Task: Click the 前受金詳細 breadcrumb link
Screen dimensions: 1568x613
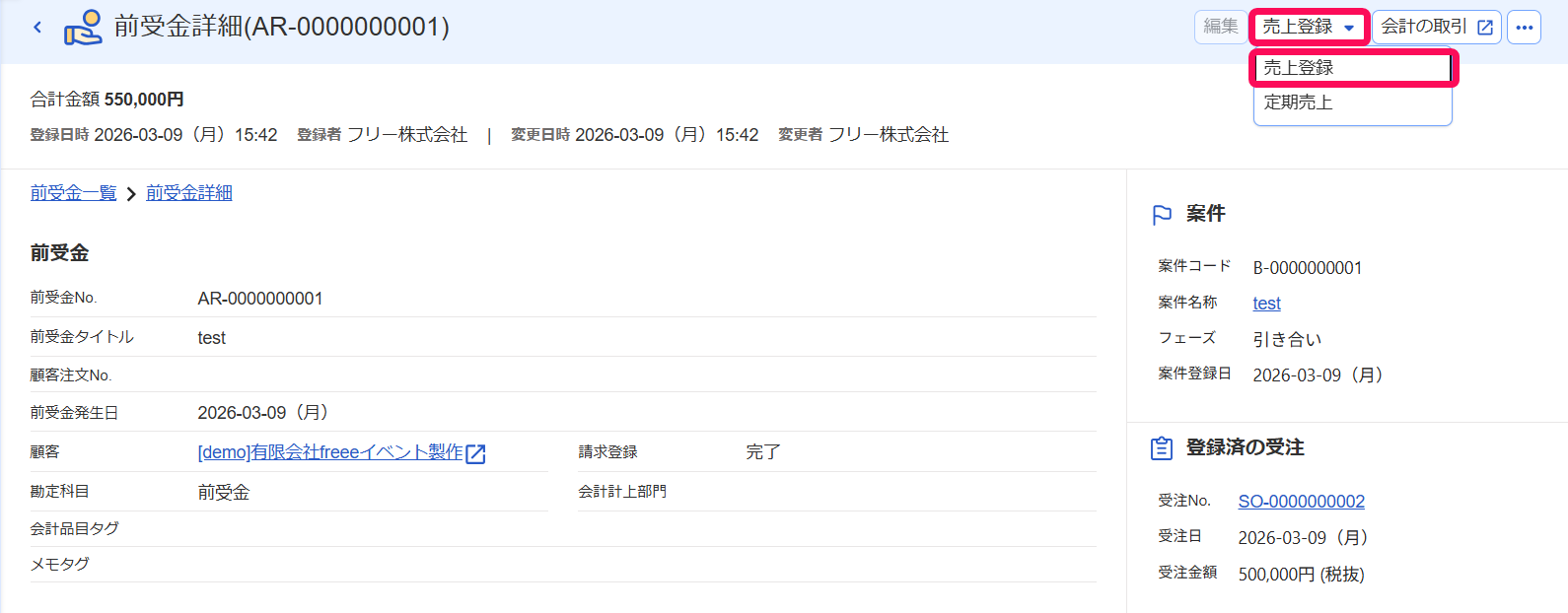Action: [189, 193]
